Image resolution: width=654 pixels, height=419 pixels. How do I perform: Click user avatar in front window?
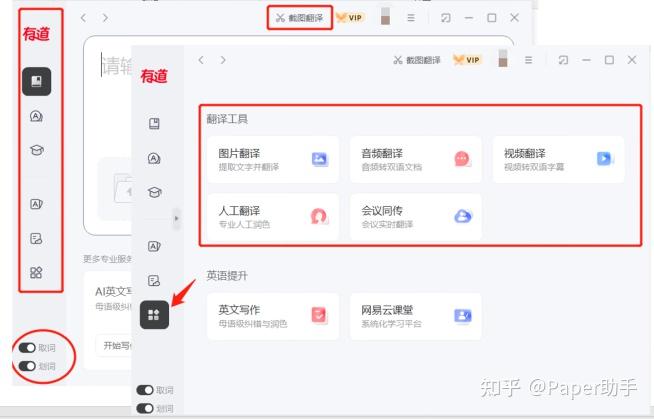point(503,58)
